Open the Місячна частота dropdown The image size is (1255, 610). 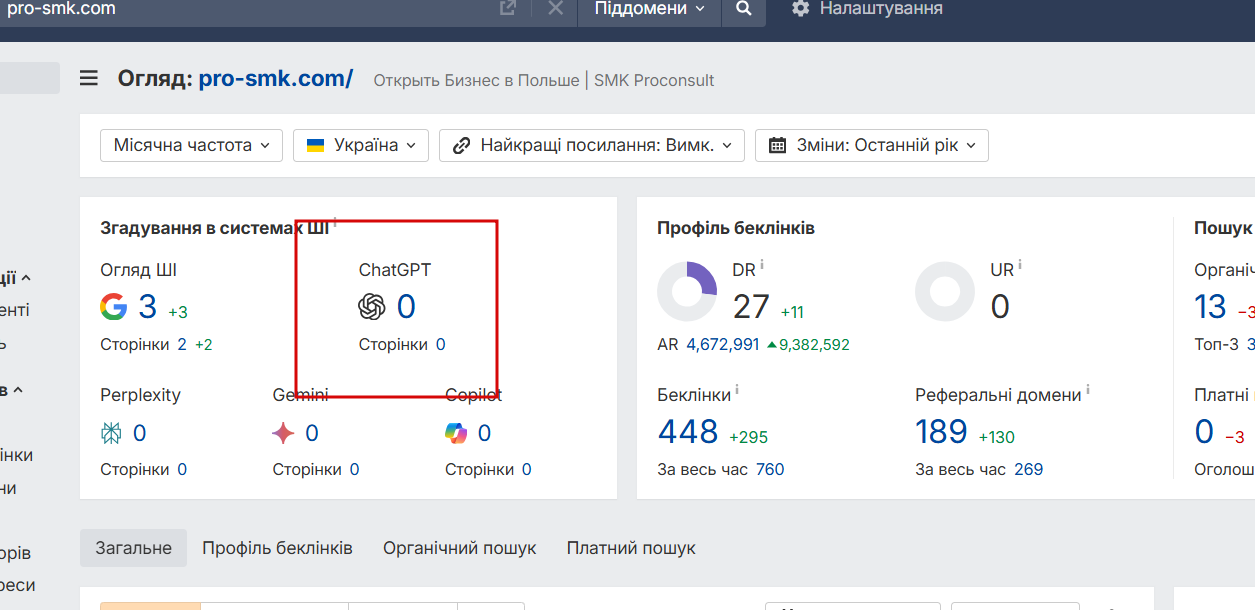click(191, 145)
